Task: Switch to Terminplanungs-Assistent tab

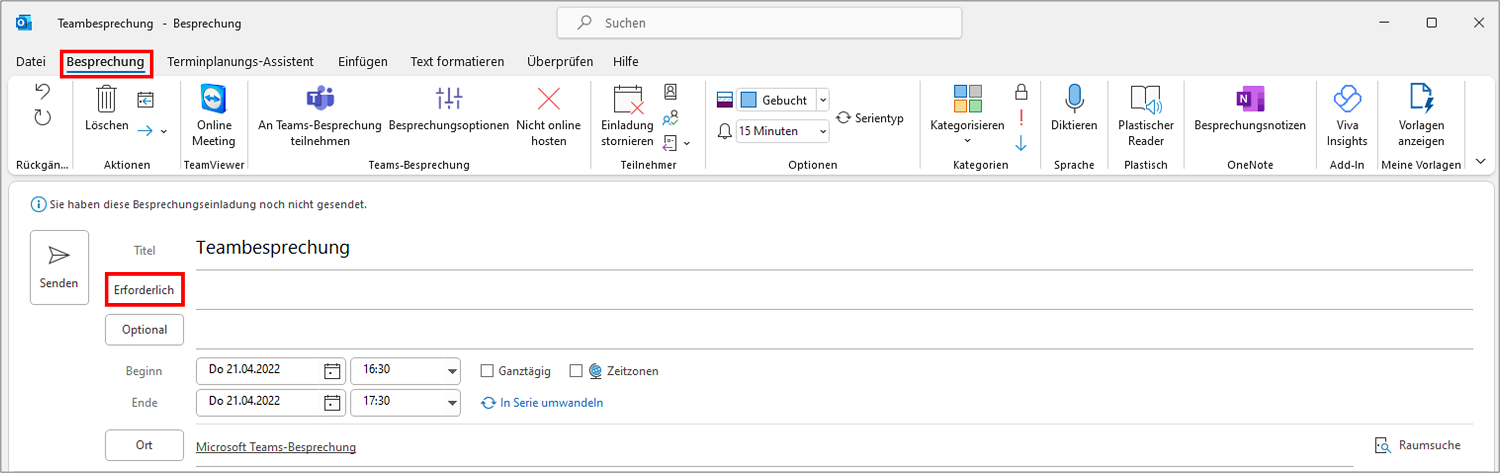Action: (241, 62)
